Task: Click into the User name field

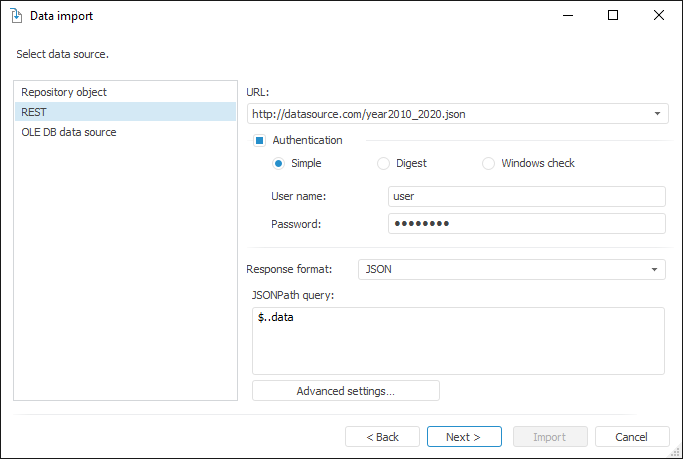Action: click(x=526, y=196)
